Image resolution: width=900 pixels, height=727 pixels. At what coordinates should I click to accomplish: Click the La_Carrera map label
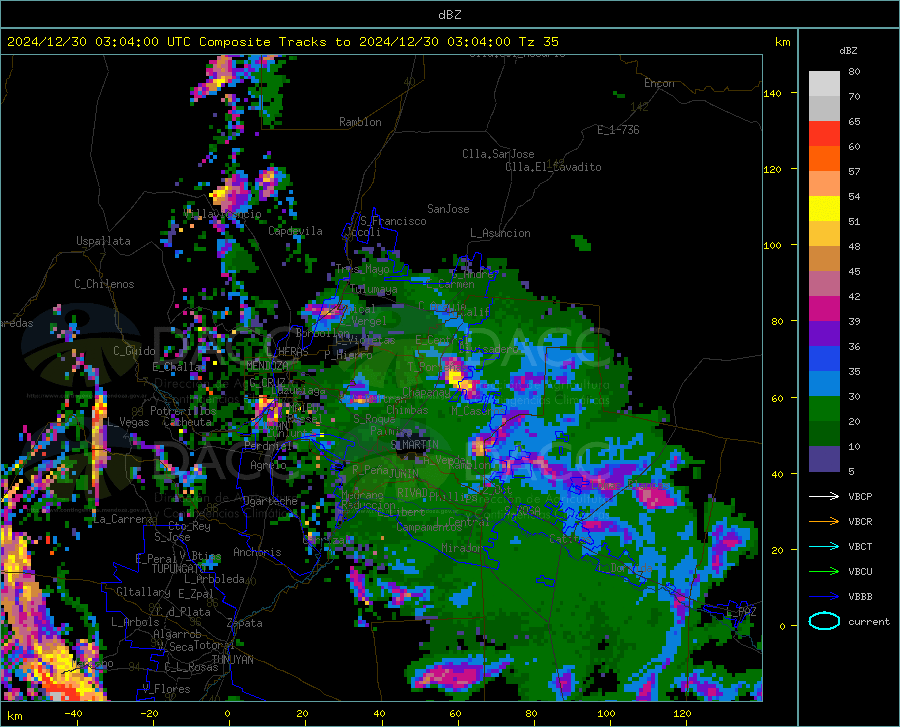123,519
